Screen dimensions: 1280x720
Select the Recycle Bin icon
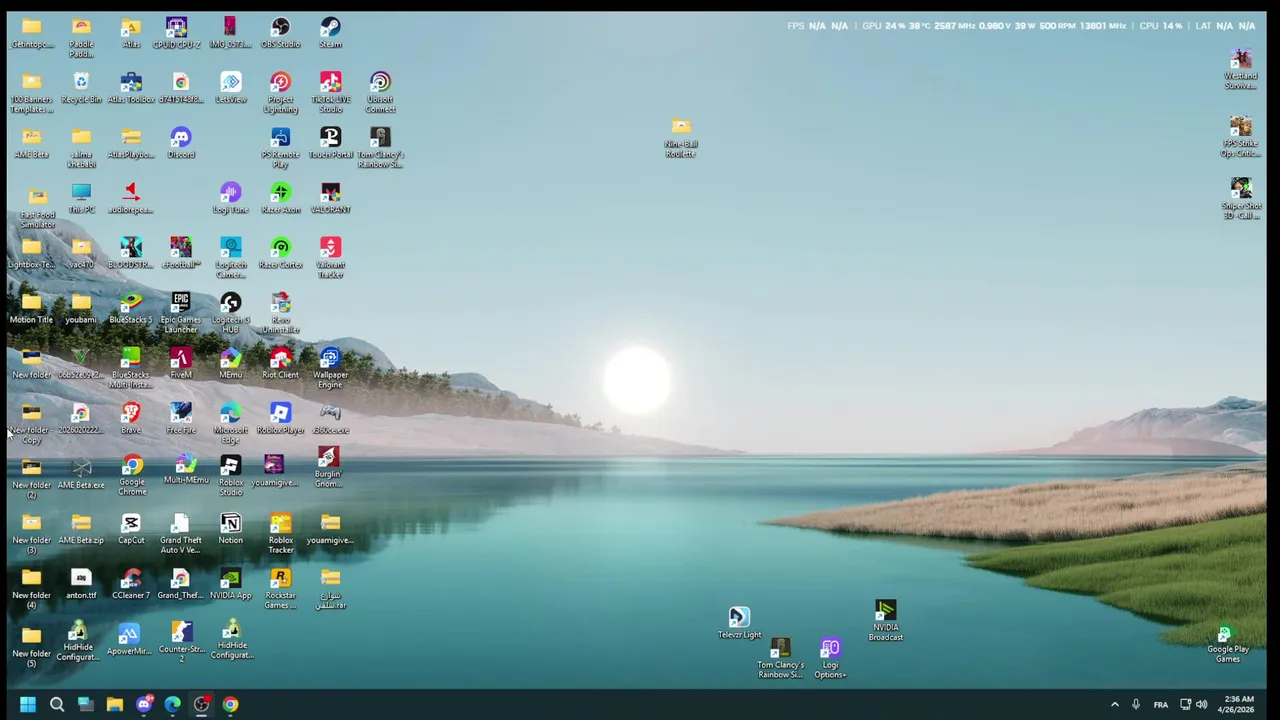(81, 87)
